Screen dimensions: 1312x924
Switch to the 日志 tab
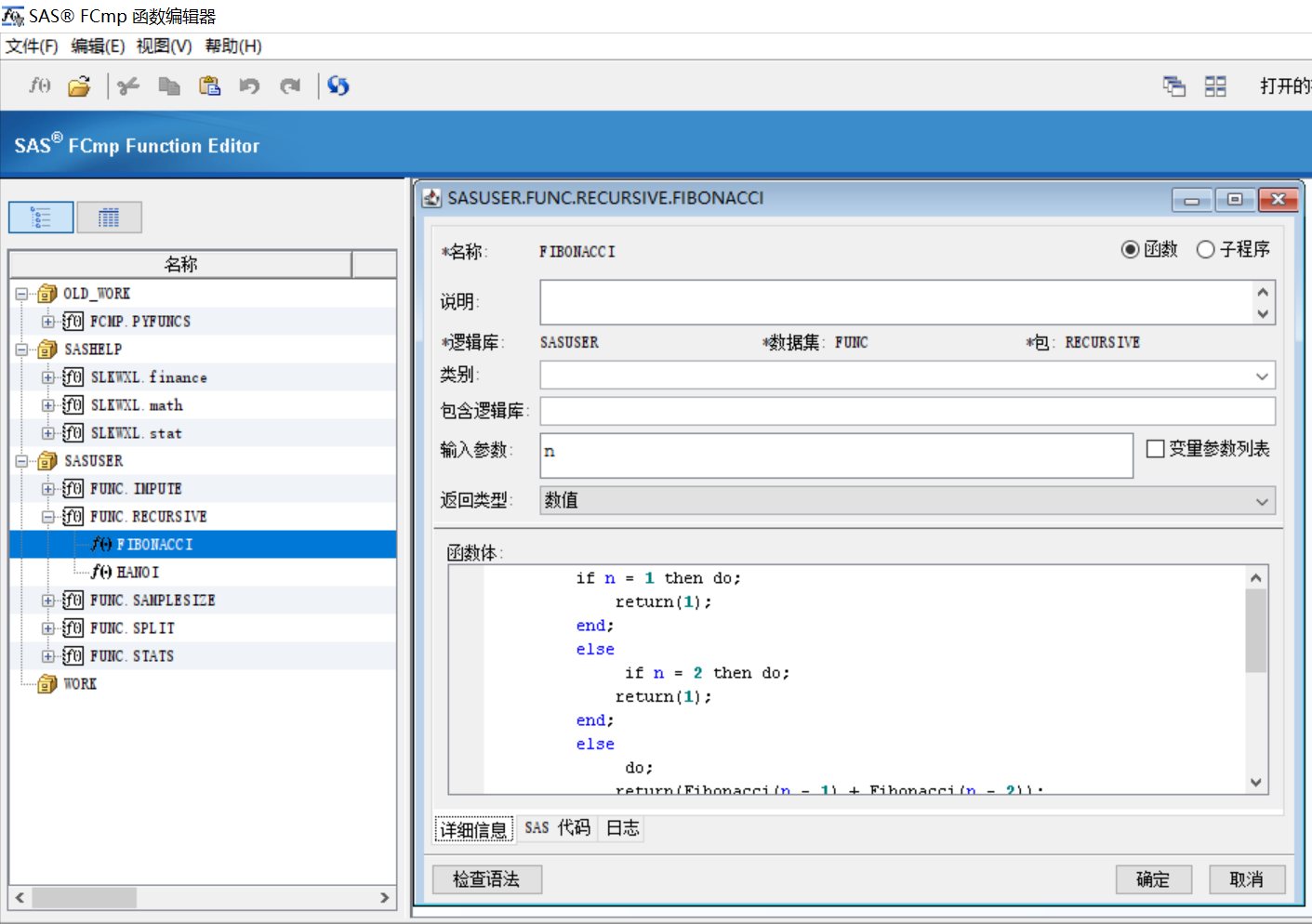(x=622, y=828)
